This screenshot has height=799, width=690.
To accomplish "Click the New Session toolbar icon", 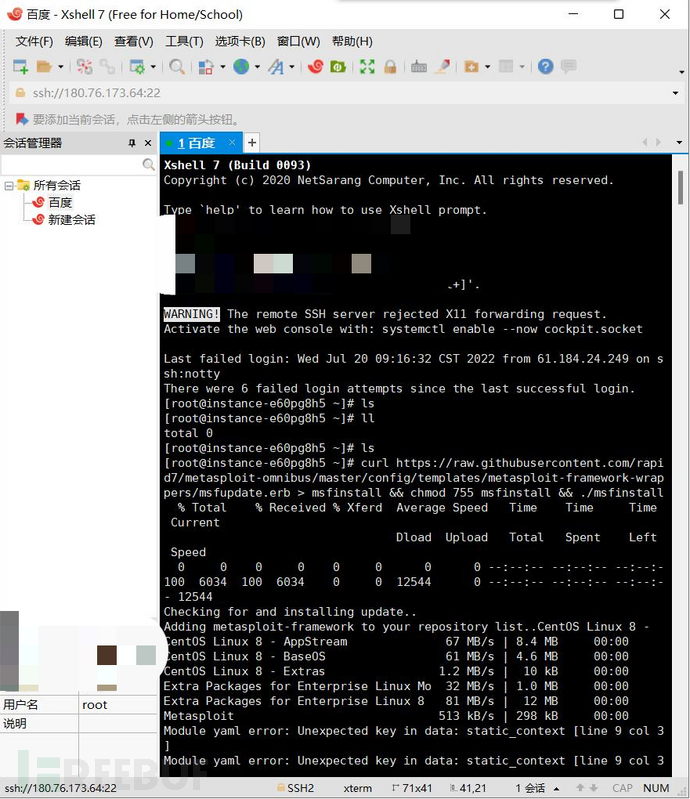I will coord(20,67).
